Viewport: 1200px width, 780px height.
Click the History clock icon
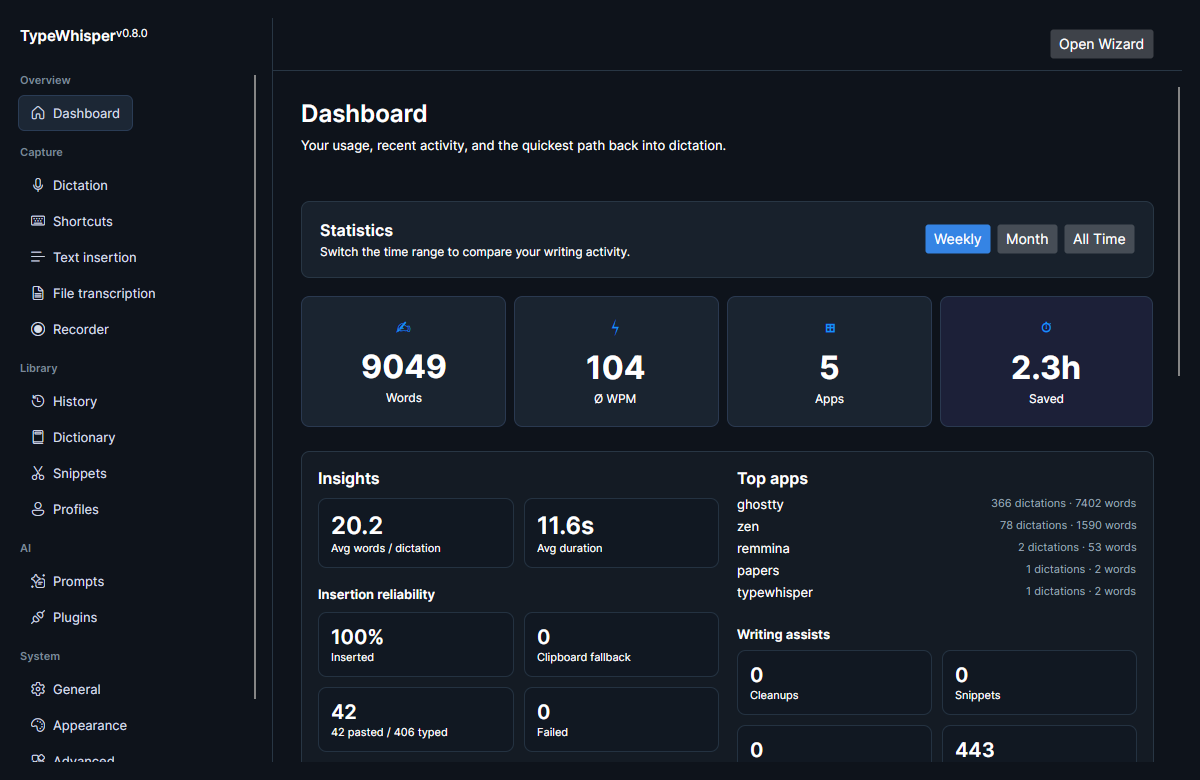click(x=38, y=401)
